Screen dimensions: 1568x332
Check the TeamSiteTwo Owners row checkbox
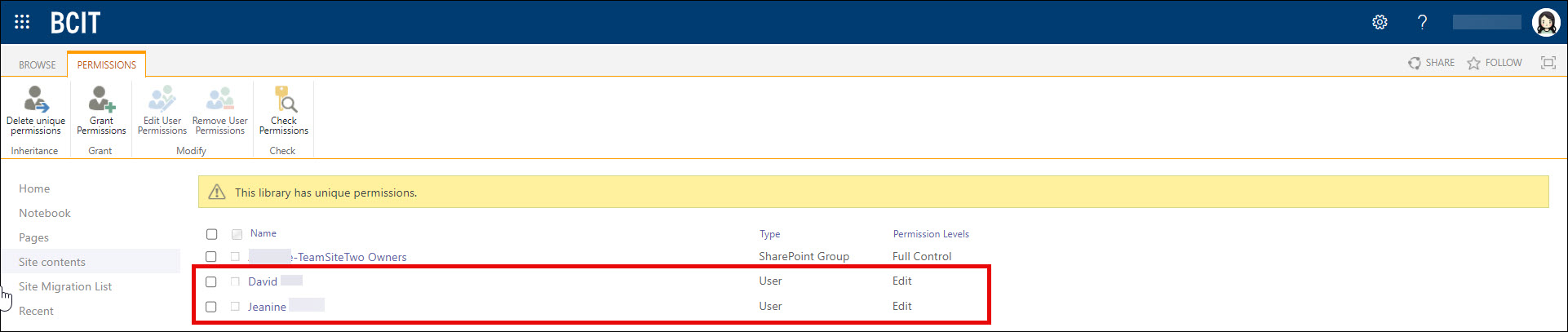(x=211, y=256)
